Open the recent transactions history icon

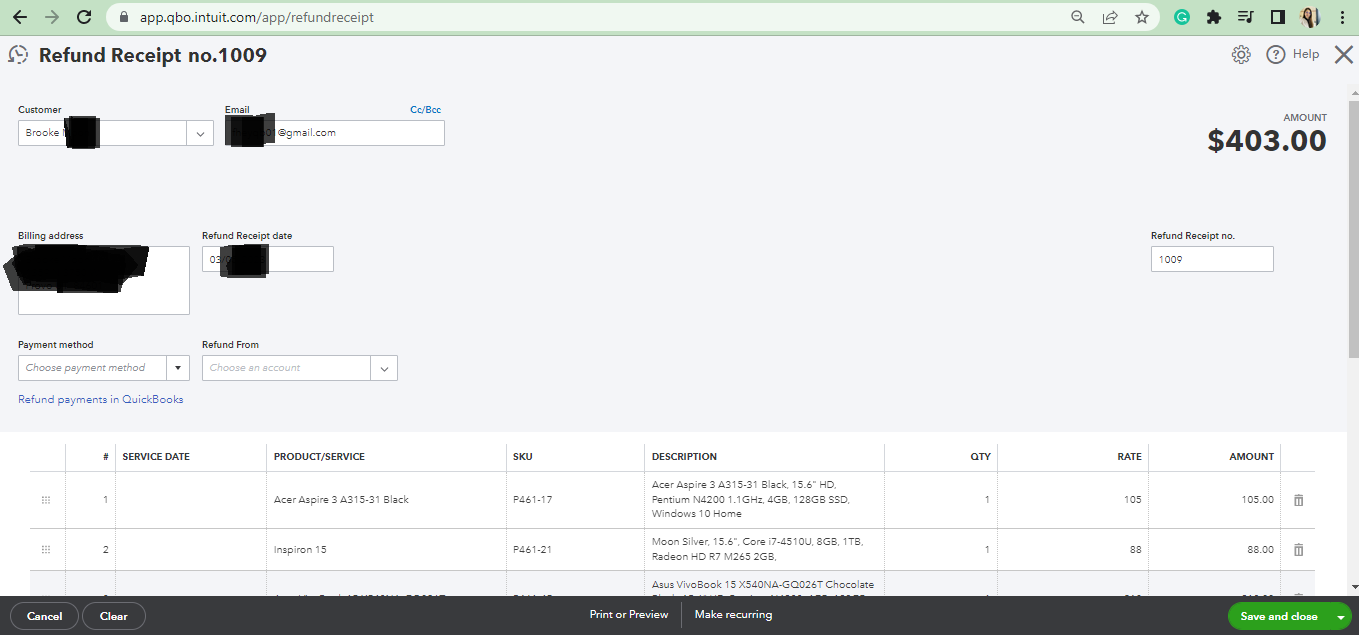click(x=18, y=55)
